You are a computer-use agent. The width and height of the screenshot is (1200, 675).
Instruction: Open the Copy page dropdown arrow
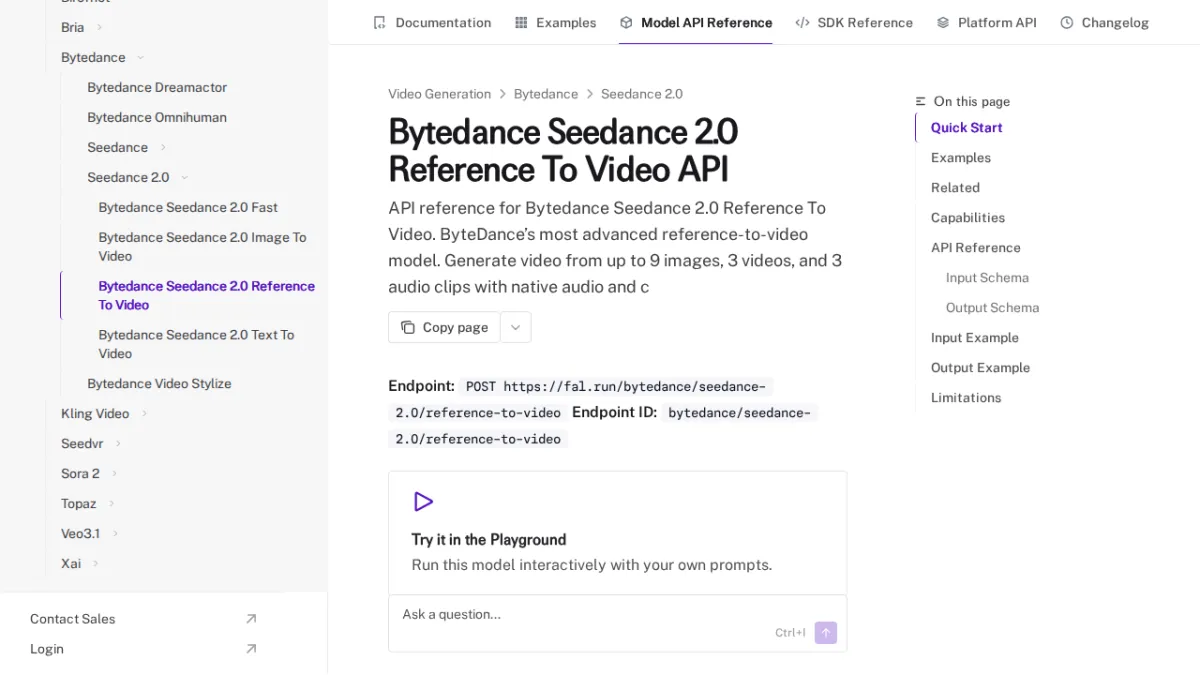point(516,327)
